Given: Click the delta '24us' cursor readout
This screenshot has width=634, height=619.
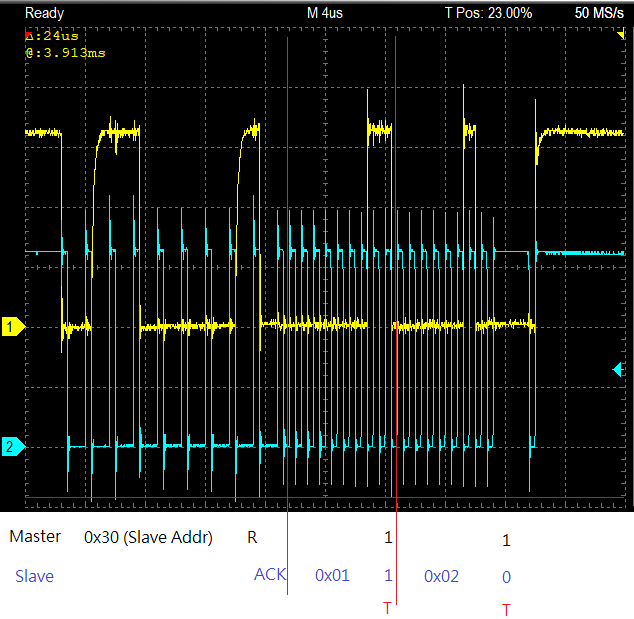Looking at the screenshot, I should (53, 36).
